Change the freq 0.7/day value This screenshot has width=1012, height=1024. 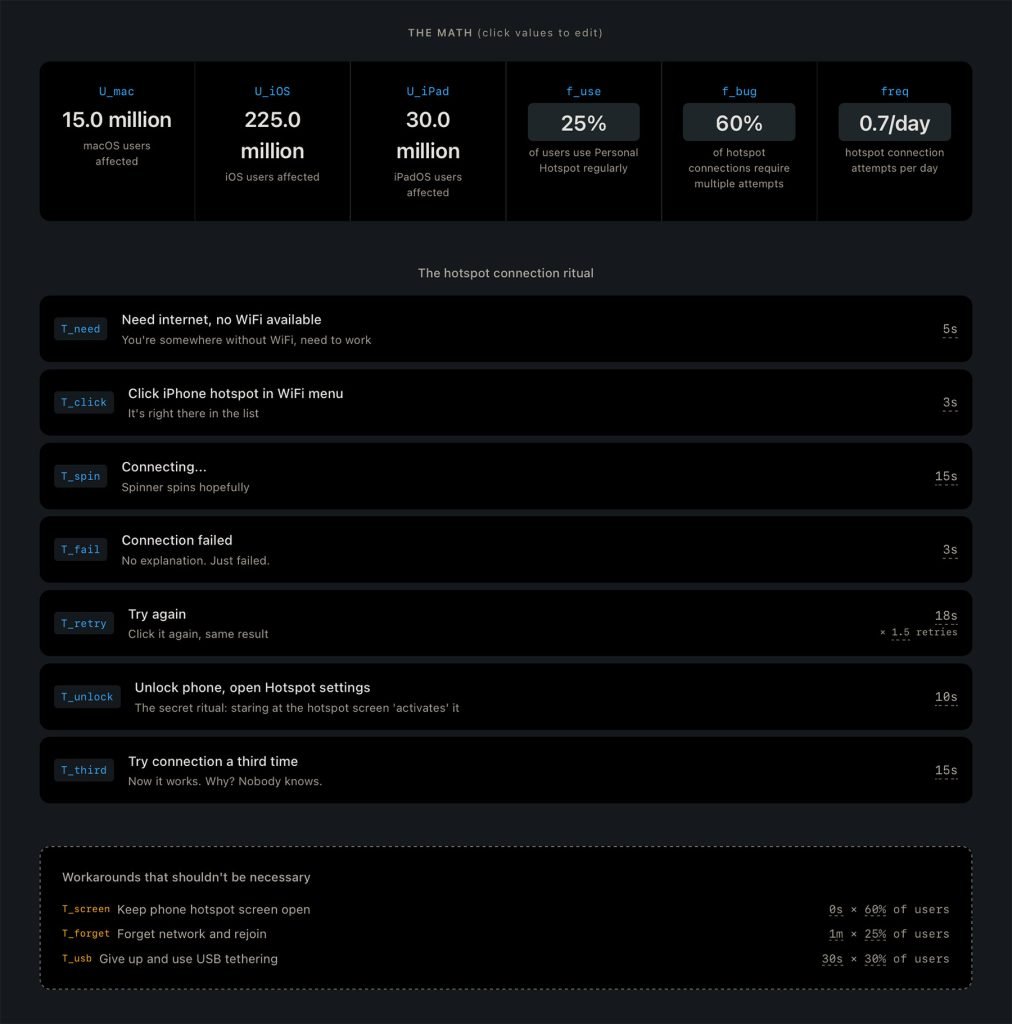[x=894, y=123]
